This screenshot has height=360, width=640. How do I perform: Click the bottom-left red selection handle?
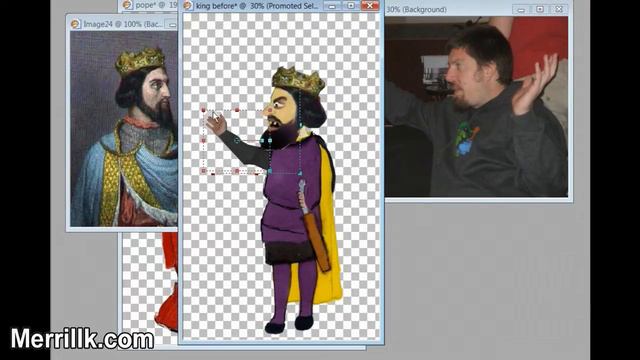click(x=203, y=171)
